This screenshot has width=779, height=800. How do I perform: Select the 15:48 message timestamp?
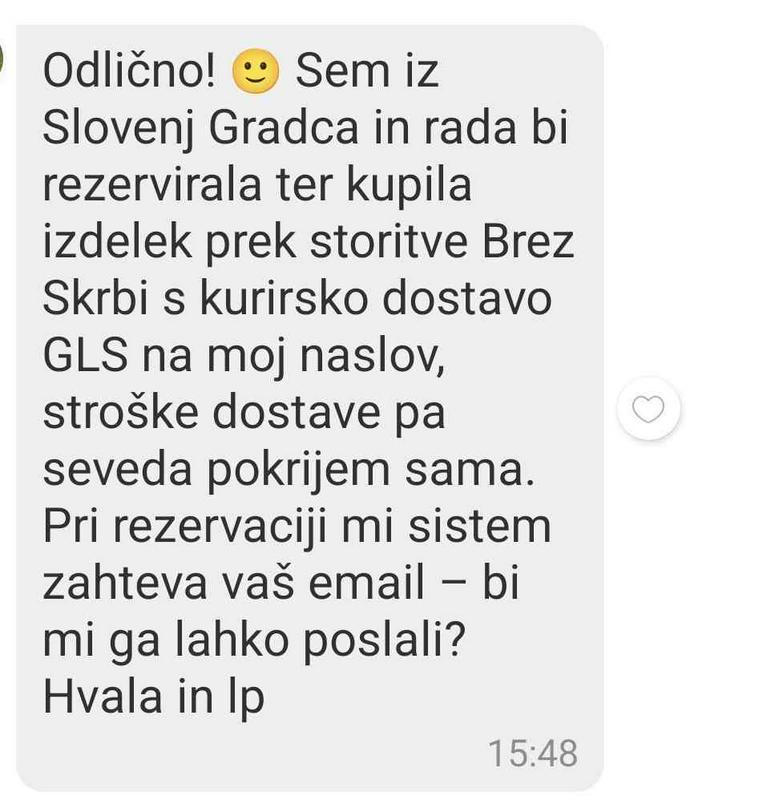pyautogui.click(x=533, y=753)
